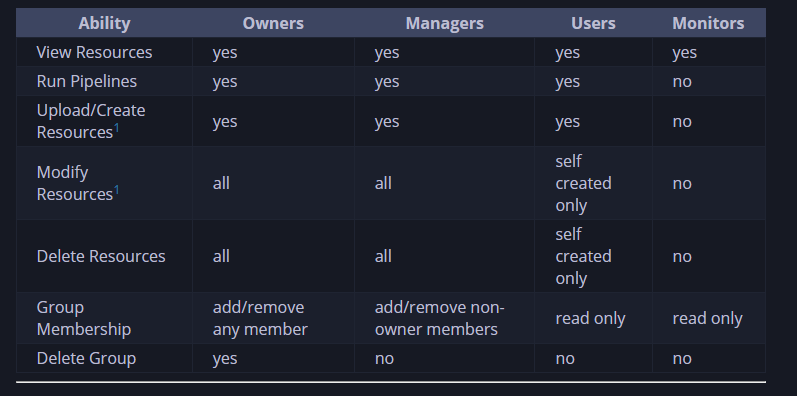This screenshot has height=396, width=797.
Task: Click 'self created only' in Delete Resources row
Action: (x=583, y=256)
